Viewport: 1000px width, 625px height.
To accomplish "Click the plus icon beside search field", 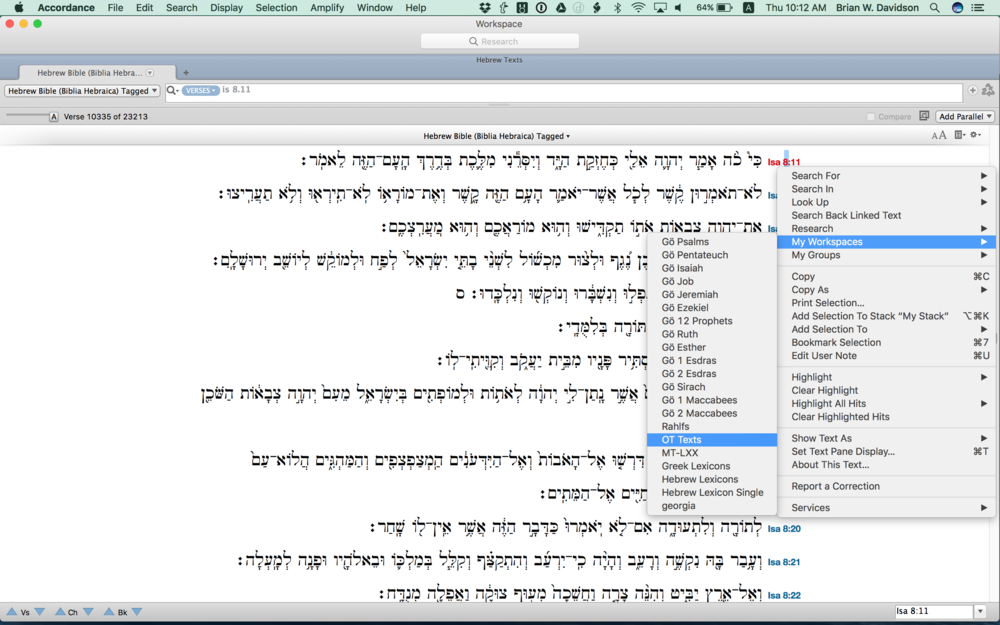I will [x=972, y=90].
